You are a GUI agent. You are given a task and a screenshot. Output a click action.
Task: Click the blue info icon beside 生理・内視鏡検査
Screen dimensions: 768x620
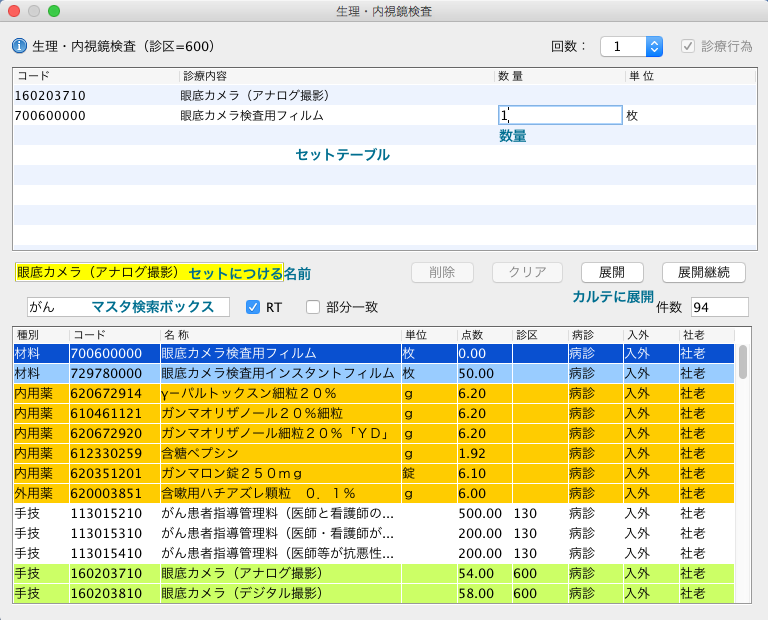(19, 46)
